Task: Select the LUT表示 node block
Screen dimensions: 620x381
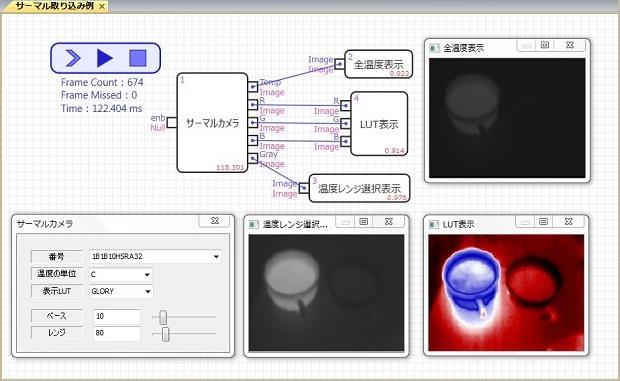Action: click(379, 124)
